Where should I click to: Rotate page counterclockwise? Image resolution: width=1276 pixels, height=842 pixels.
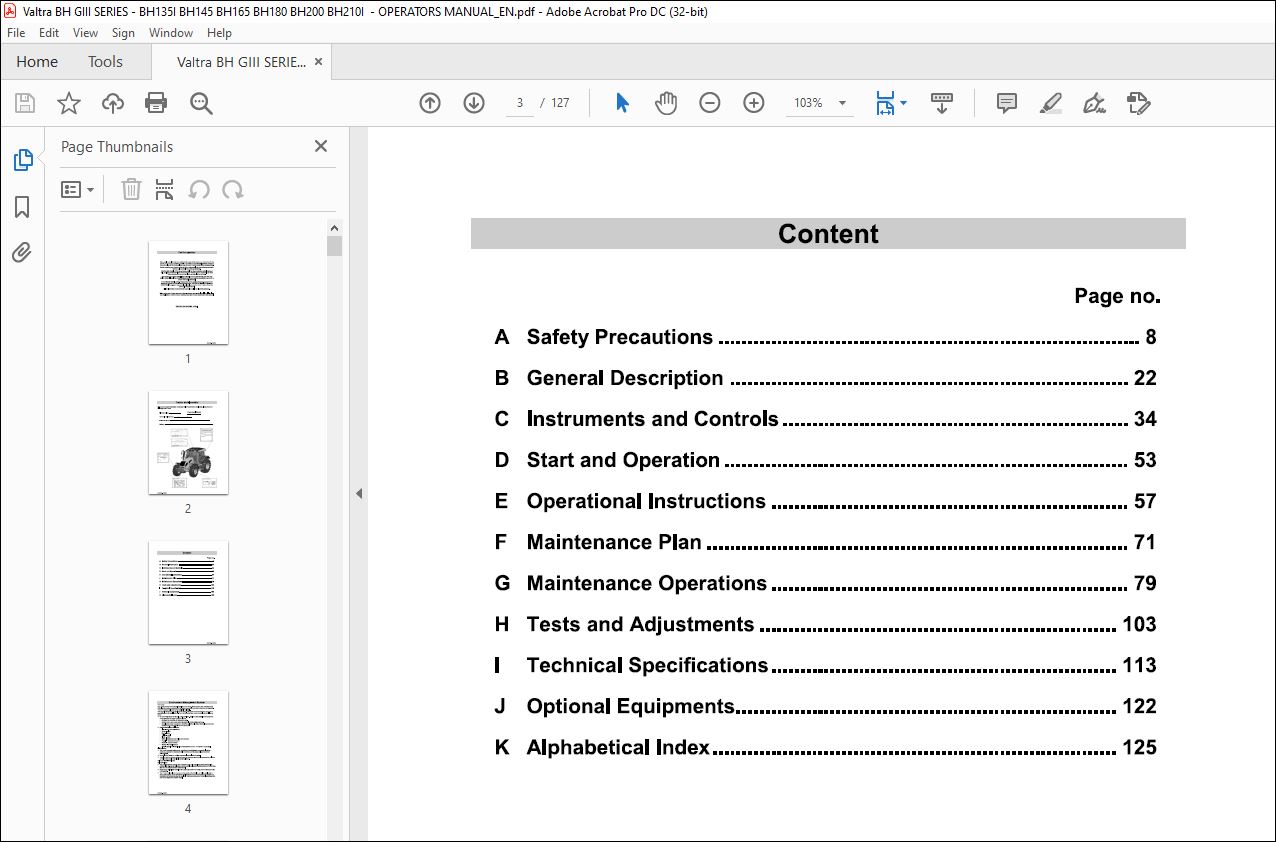tap(199, 189)
